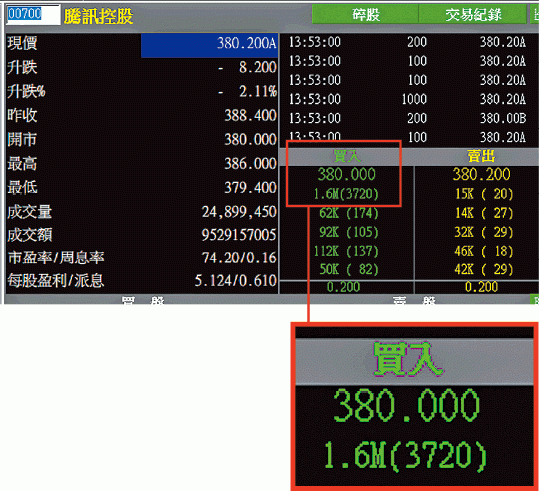Click the 成交量 volume value 24,899,450
The height and width of the screenshot is (491, 539).
coord(239,212)
